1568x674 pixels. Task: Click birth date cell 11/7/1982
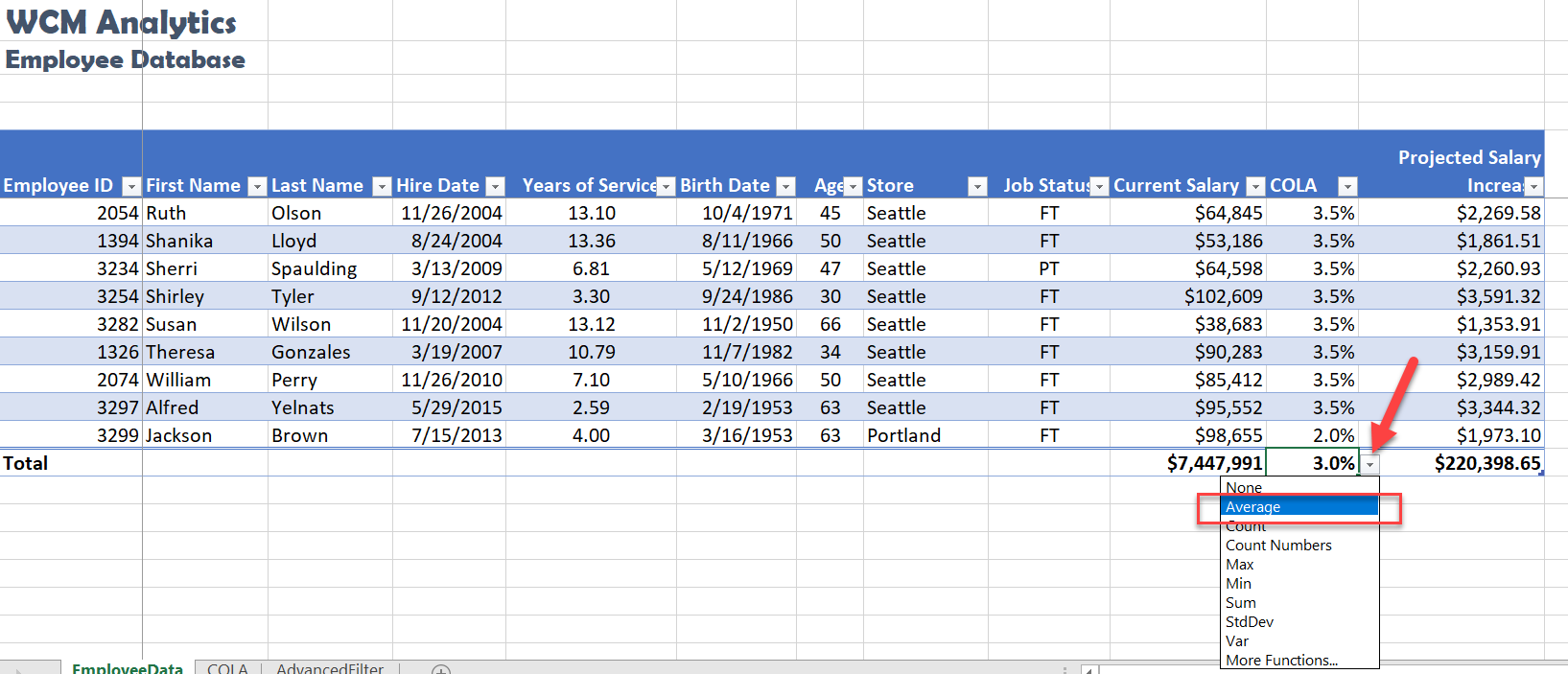point(737,352)
